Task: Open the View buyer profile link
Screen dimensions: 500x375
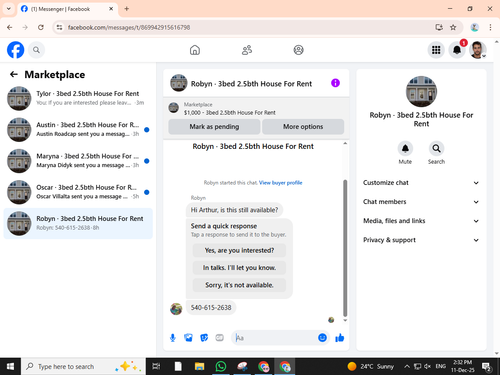Action: [x=281, y=183]
